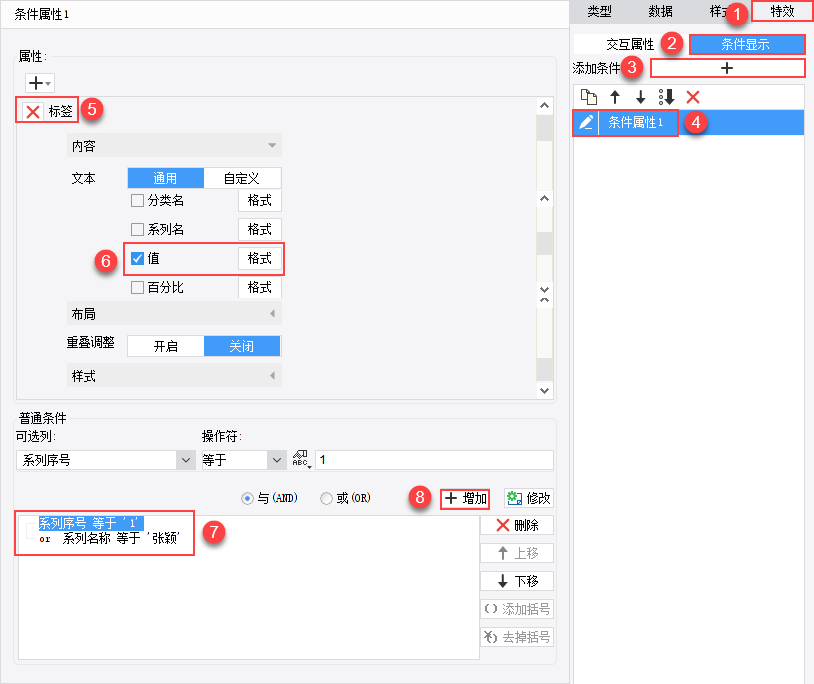Switch to the 交互属性 tab
This screenshot has height=684, width=814.
630,45
